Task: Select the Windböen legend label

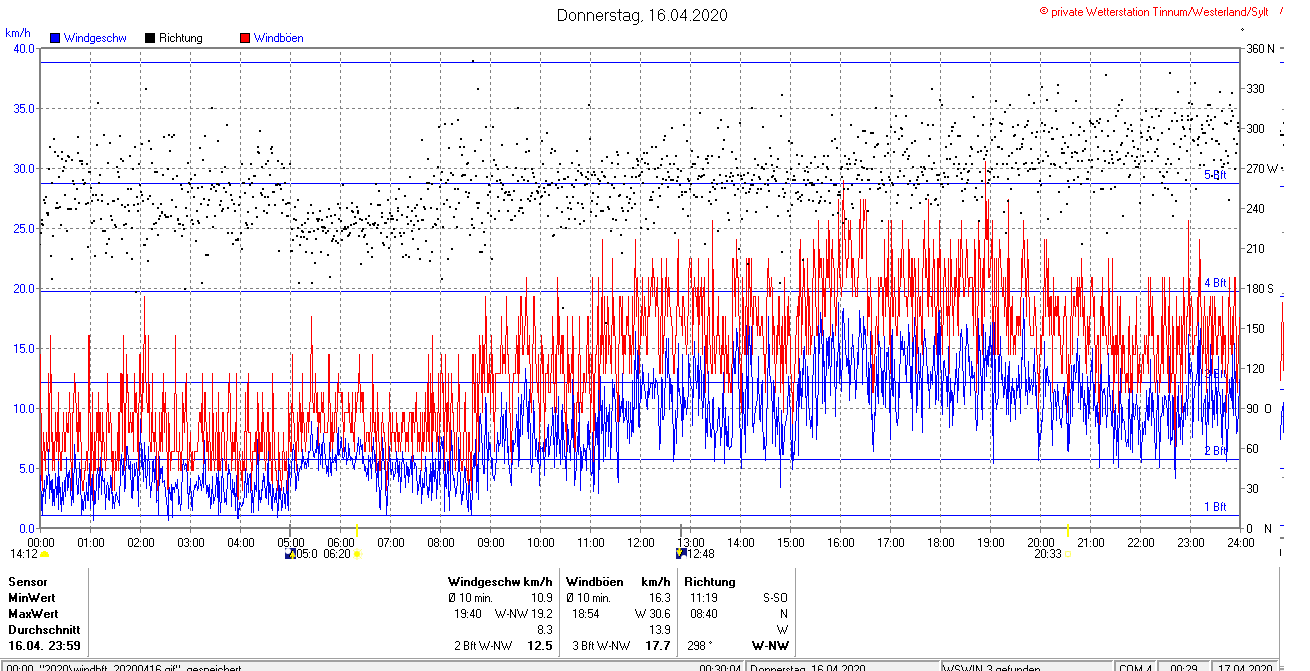Action: [x=279, y=38]
